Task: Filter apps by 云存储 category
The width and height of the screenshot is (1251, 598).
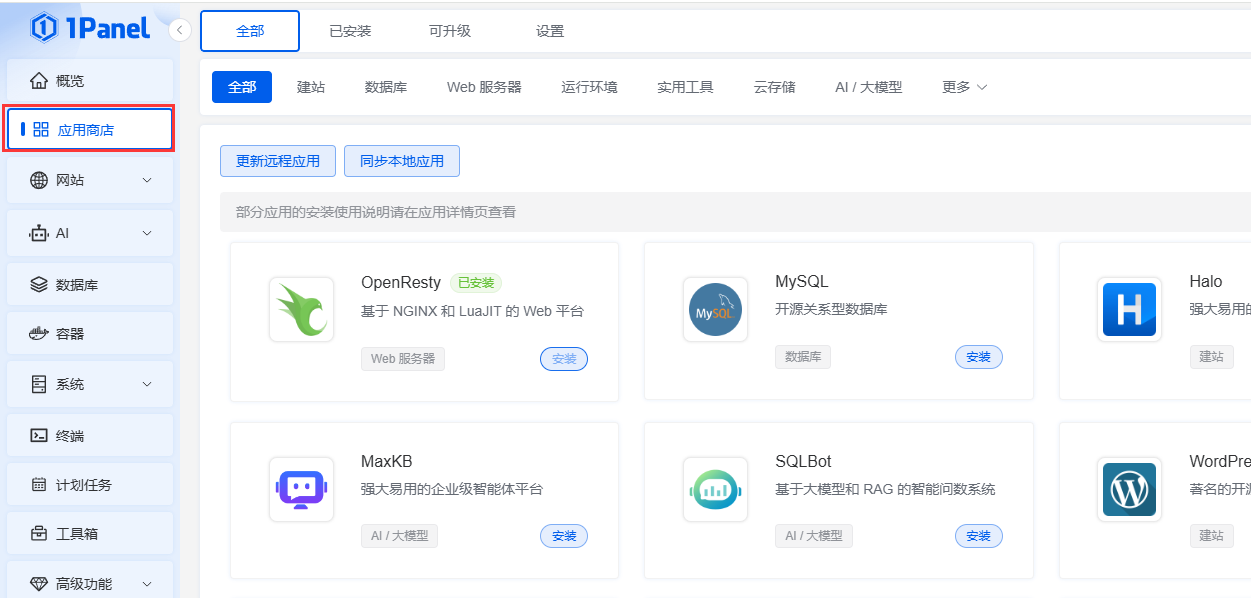Action: tap(774, 87)
